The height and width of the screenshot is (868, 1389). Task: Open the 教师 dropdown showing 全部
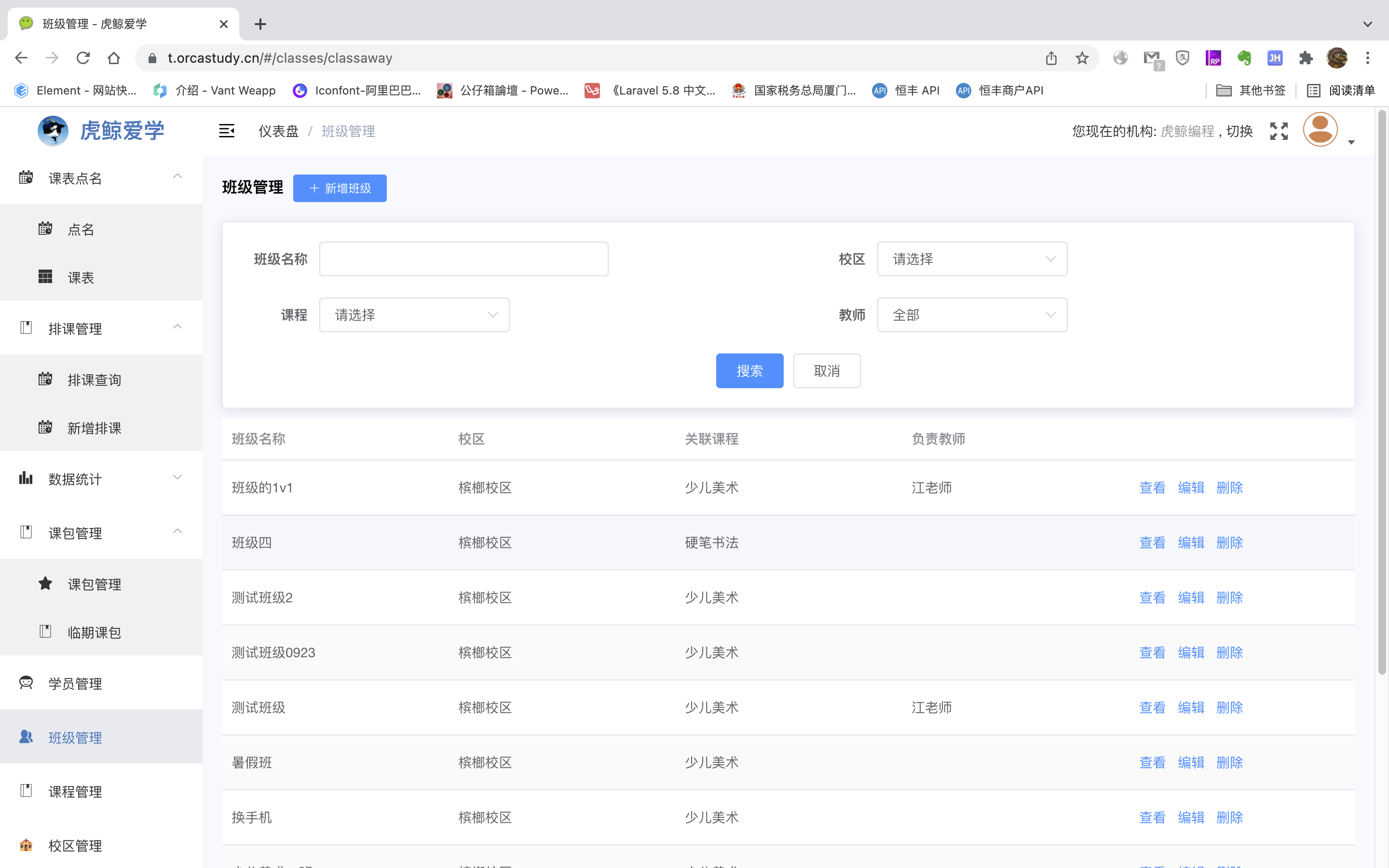[x=972, y=314]
